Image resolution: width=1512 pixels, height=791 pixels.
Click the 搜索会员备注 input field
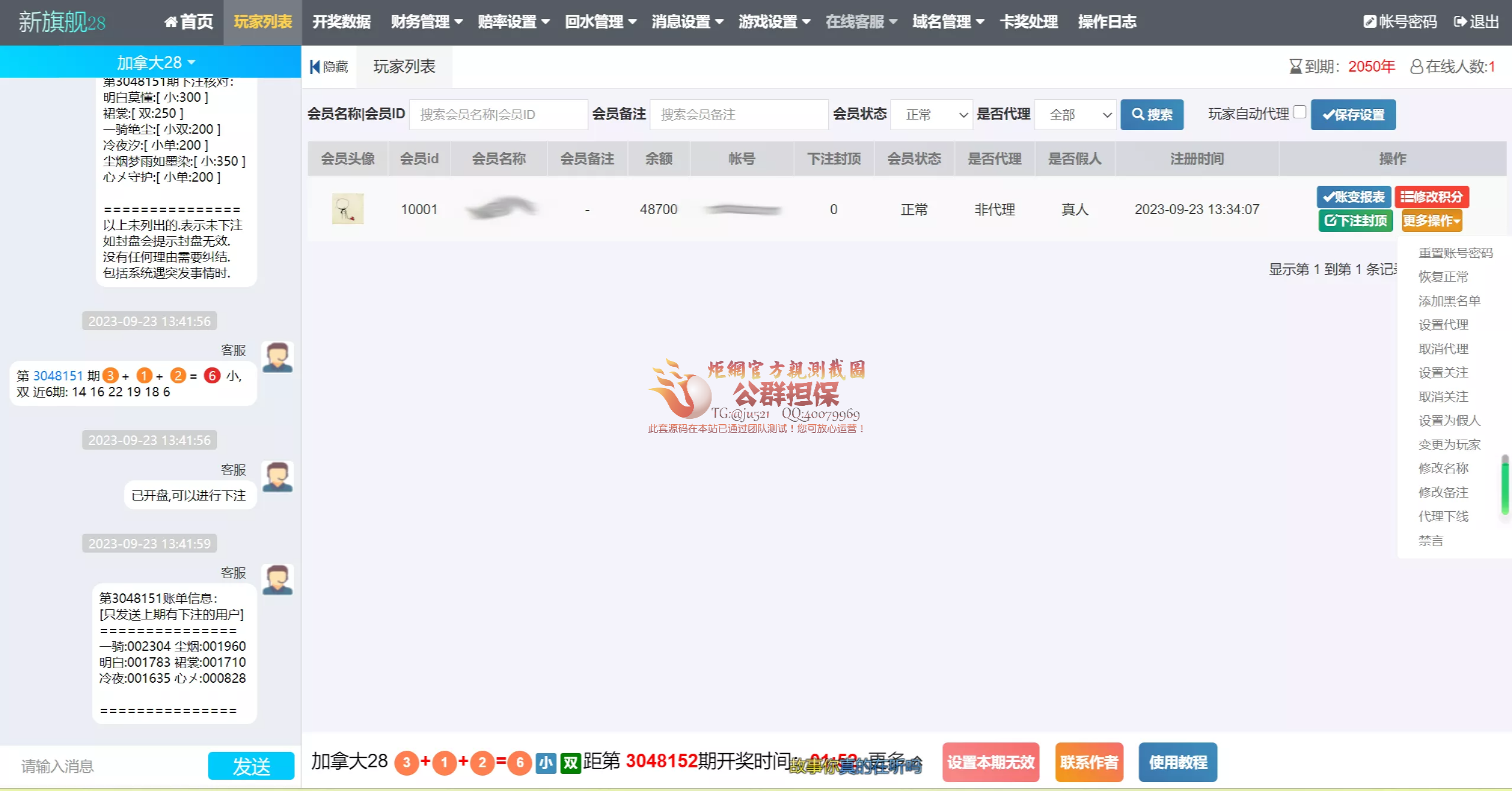click(x=738, y=115)
